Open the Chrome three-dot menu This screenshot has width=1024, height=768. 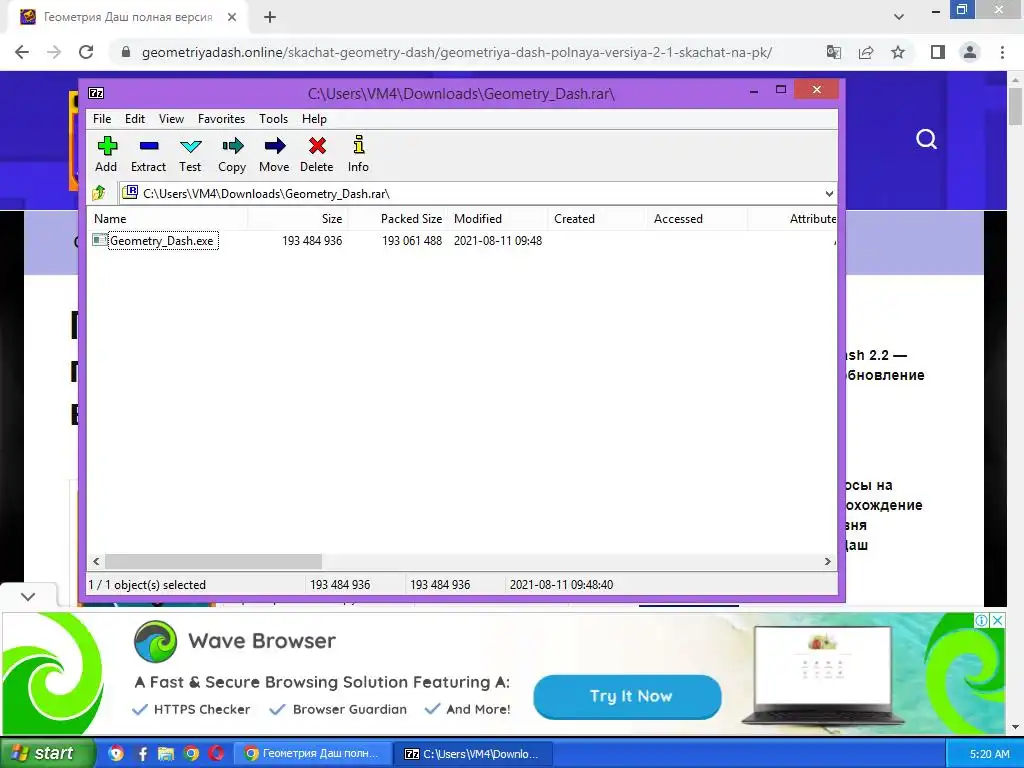pyautogui.click(x=1002, y=52)
